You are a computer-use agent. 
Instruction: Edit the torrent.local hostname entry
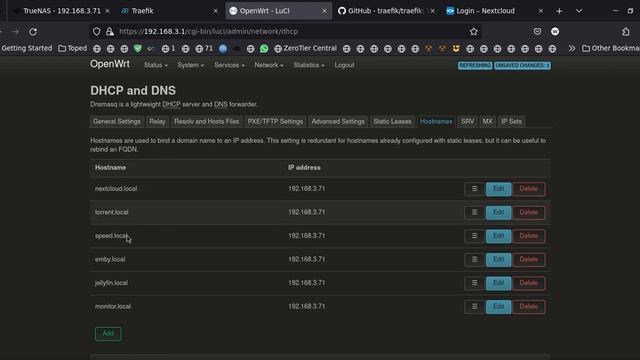pos(498,213)
